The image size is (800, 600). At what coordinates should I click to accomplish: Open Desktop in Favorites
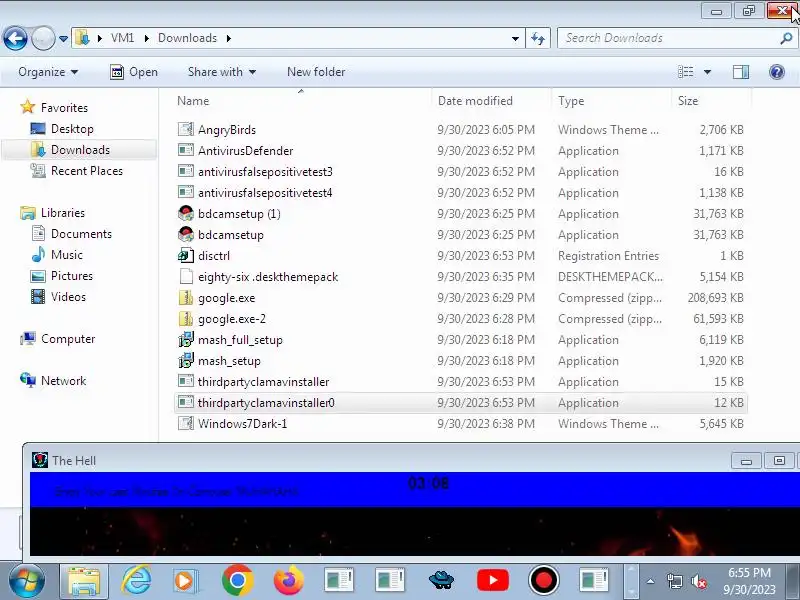coord(72,129)
